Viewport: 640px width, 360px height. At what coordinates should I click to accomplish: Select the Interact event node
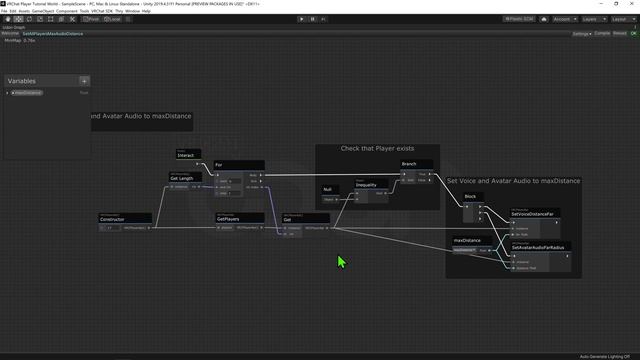[188, 154]
